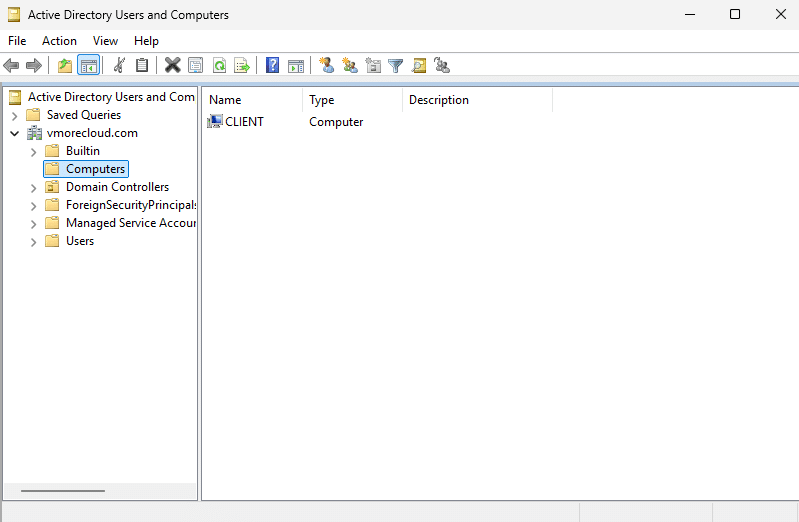Viewport: 799px width, 522px height.
Task: Select the CLIENT computer object
Action: (244, 122)
